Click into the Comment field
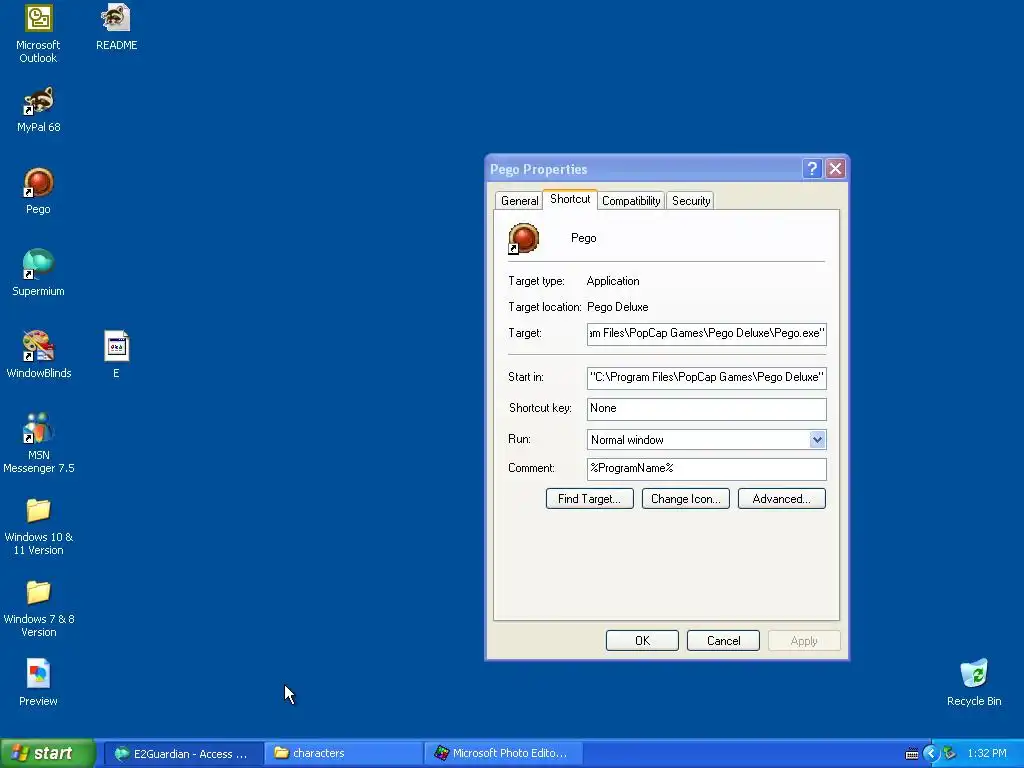The height and width of the screenshot is (768, 1024). click(x=707, y=469)
